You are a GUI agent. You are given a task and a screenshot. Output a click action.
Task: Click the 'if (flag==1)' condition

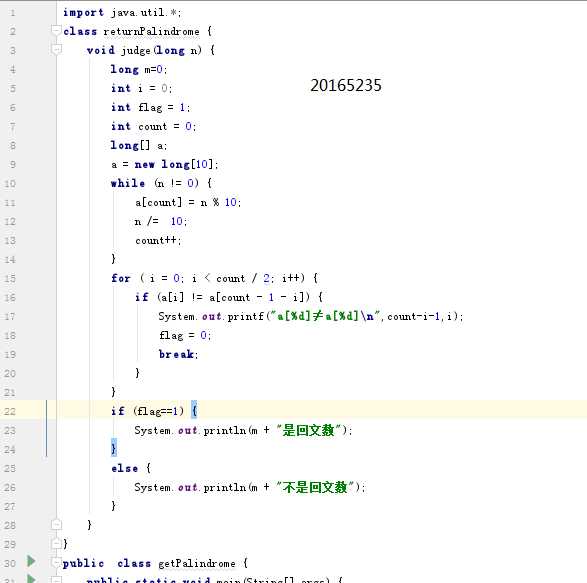coord(147,412)
